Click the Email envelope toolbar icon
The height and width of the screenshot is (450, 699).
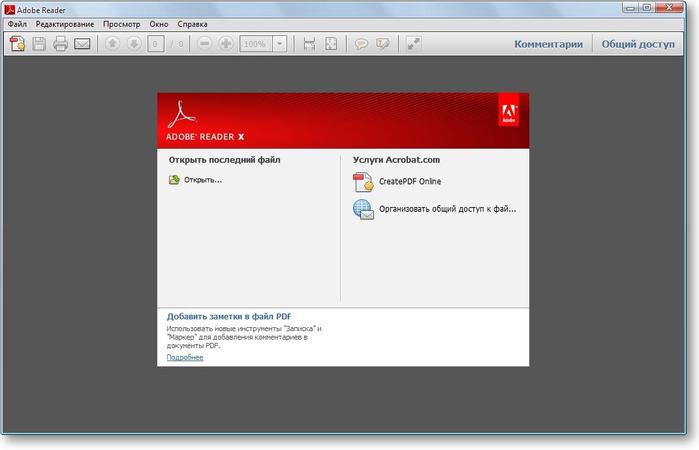(82, 44)
